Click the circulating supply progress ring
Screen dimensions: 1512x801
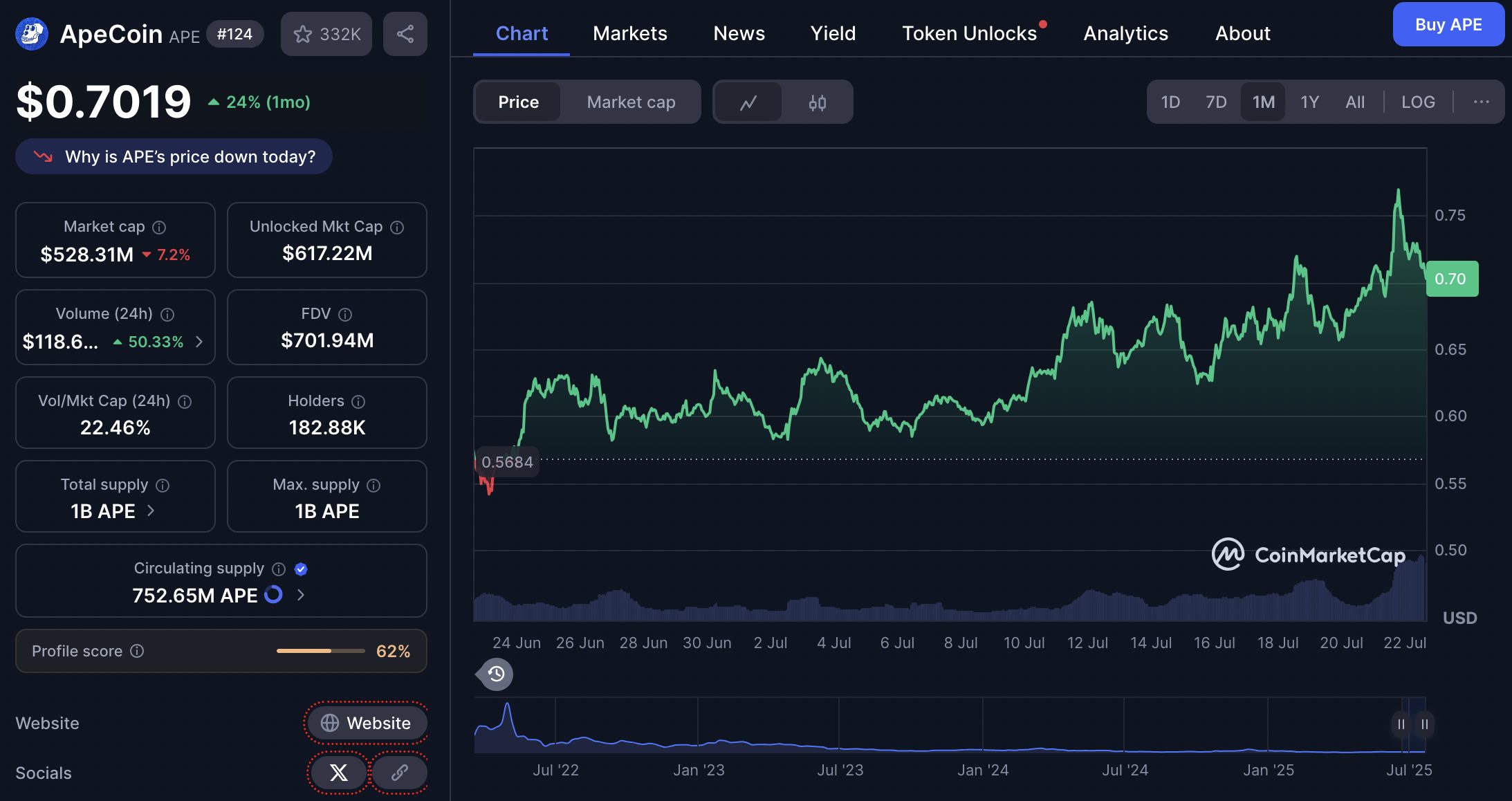274,594
